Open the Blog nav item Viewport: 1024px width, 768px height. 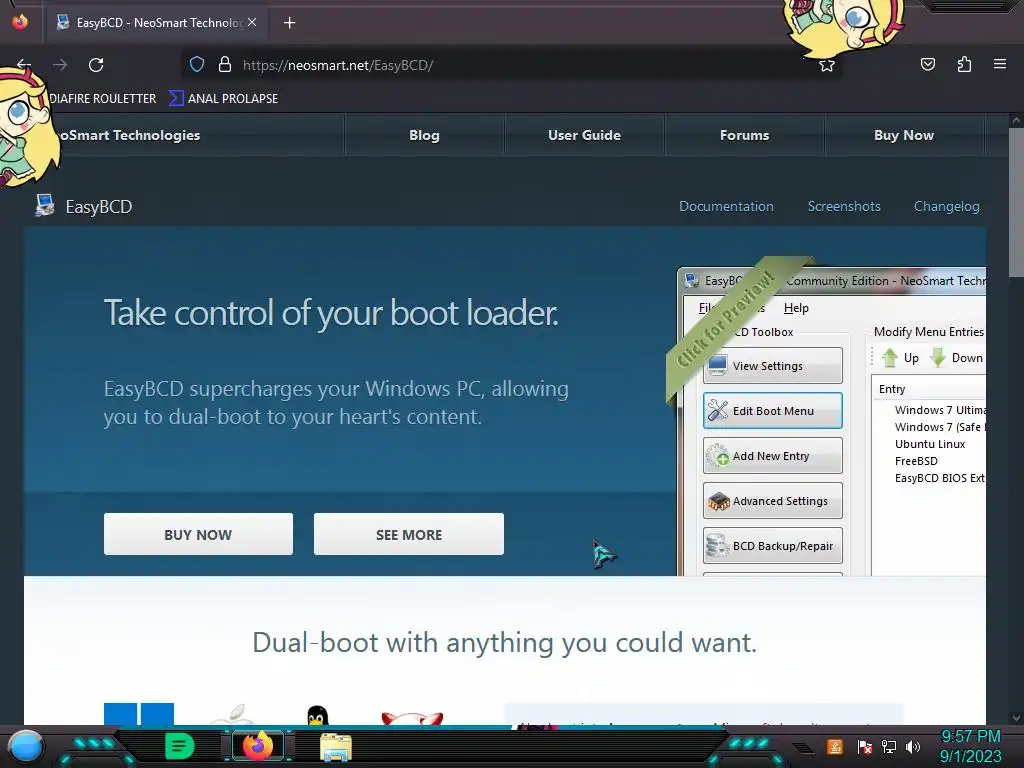pyautogui.click(x=424, y=135)
